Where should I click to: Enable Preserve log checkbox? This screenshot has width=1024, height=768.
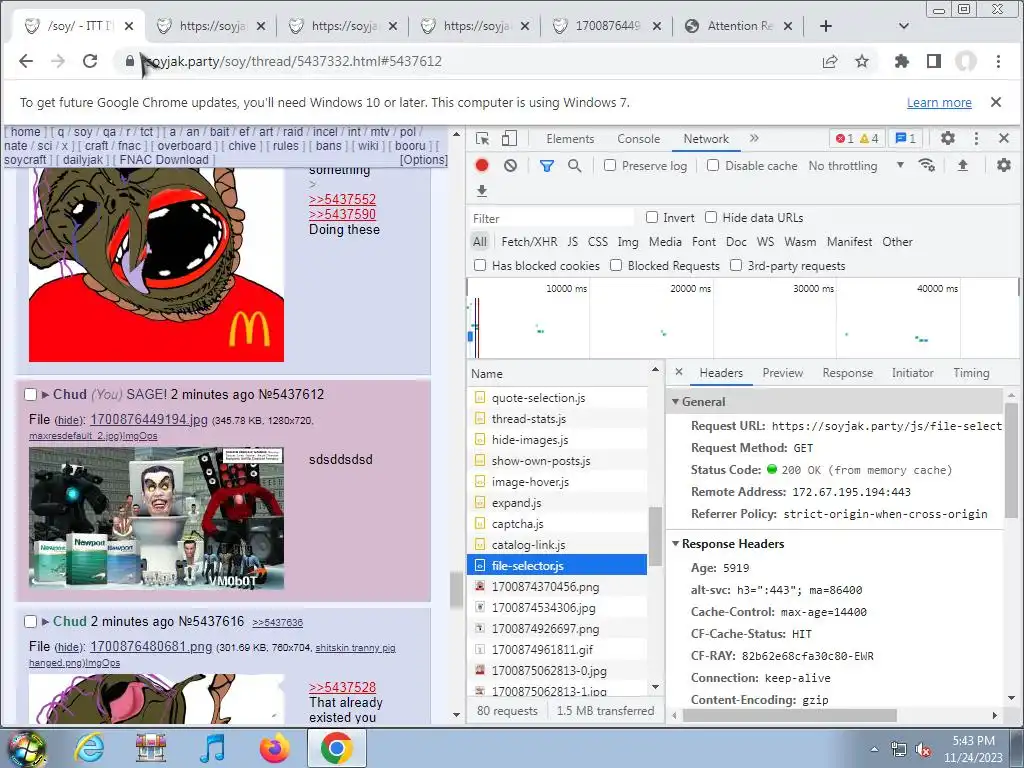point(610,165)
